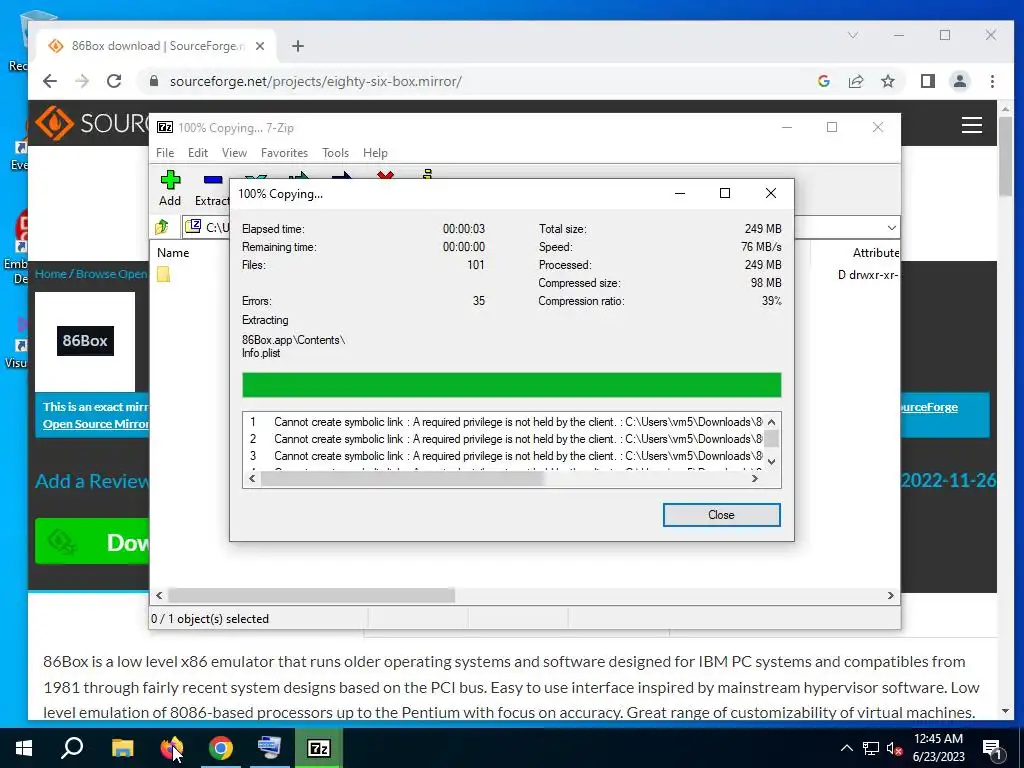Viewport: 1024px width, 768px height.
Task: Click the Google icon in the address bar
Action: click(824, 81)
